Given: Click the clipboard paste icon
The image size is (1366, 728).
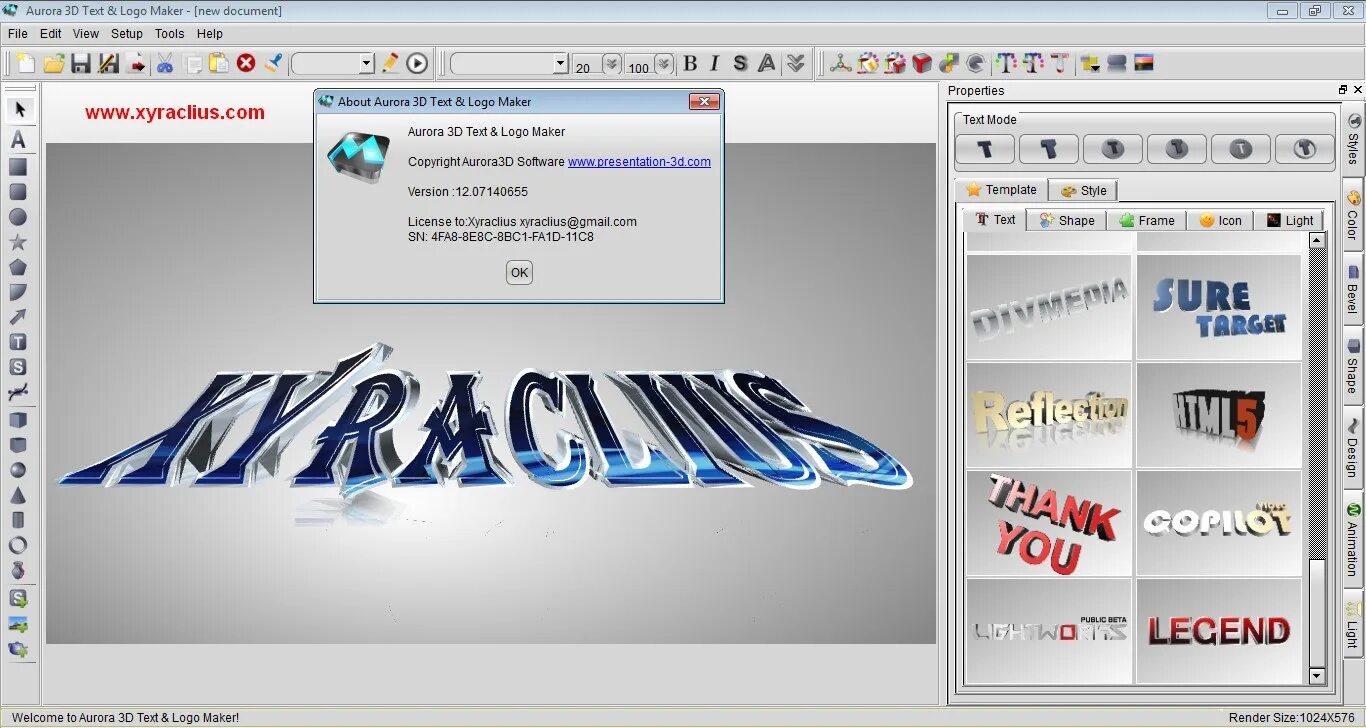Looking at the screenshot, I should pos(219,64).
